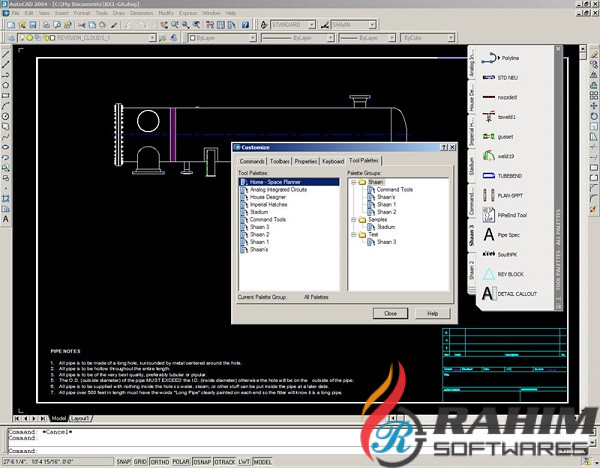Open the Dimension menu

click(141, 13)
